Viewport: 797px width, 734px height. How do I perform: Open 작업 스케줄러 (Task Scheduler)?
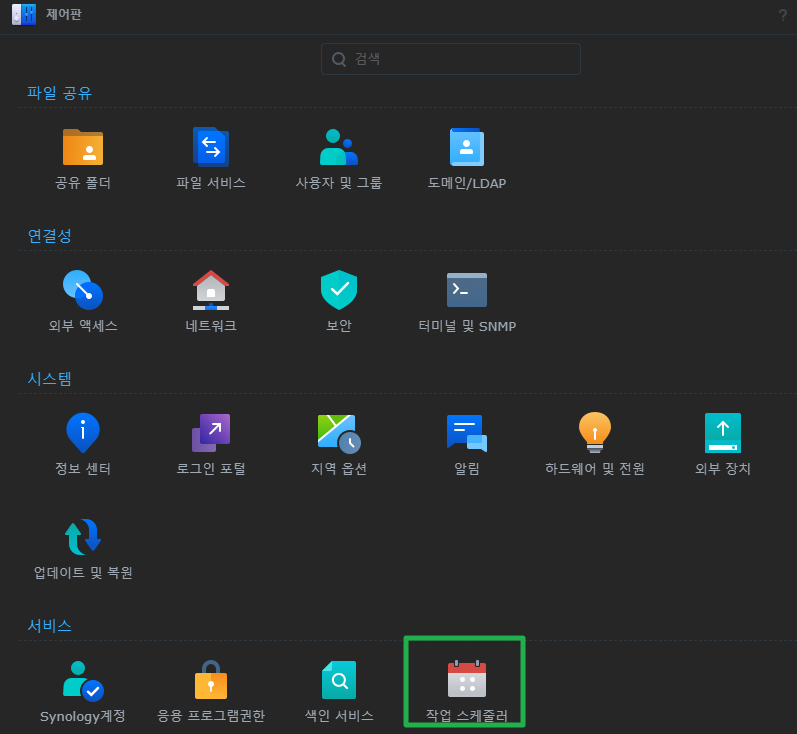tap(467, 680)
